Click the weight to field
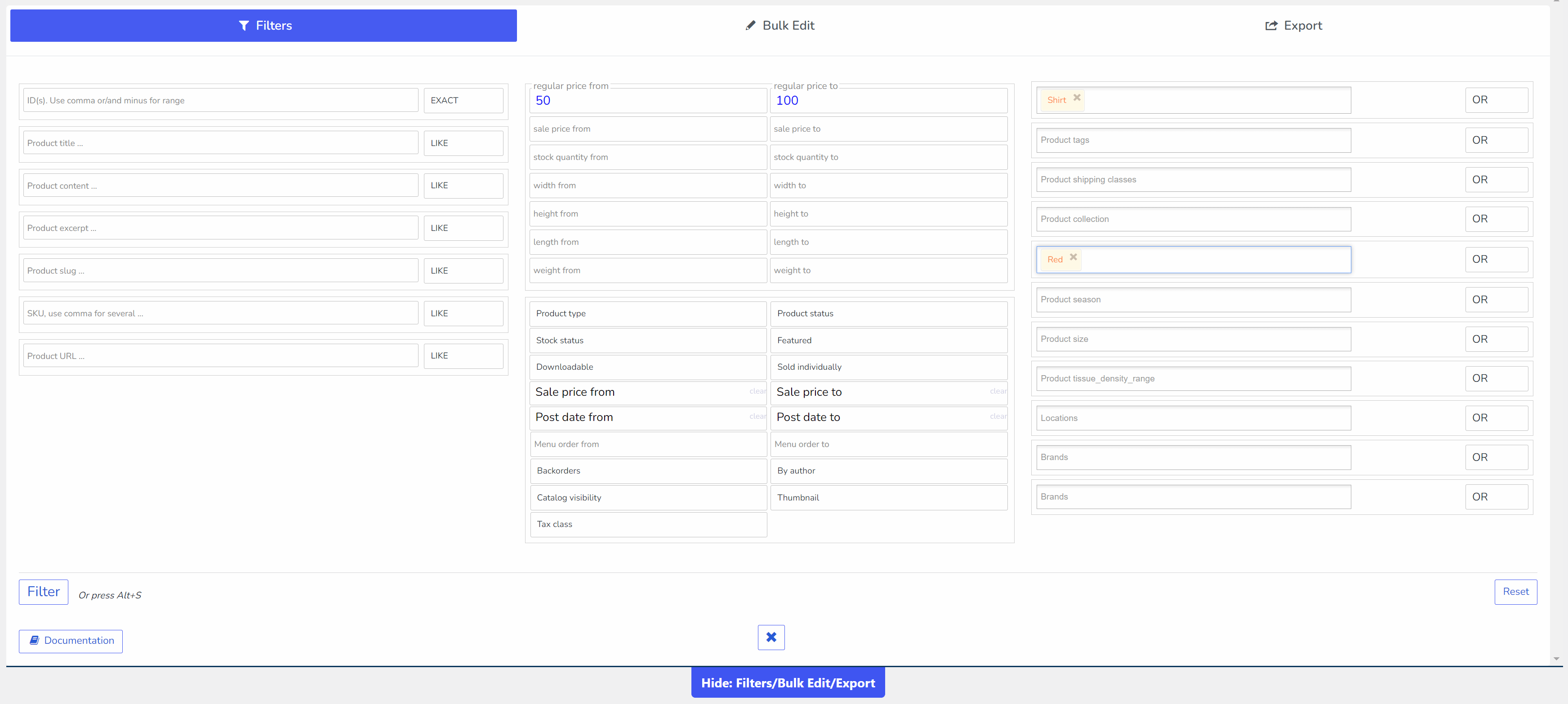 [889, 270]
